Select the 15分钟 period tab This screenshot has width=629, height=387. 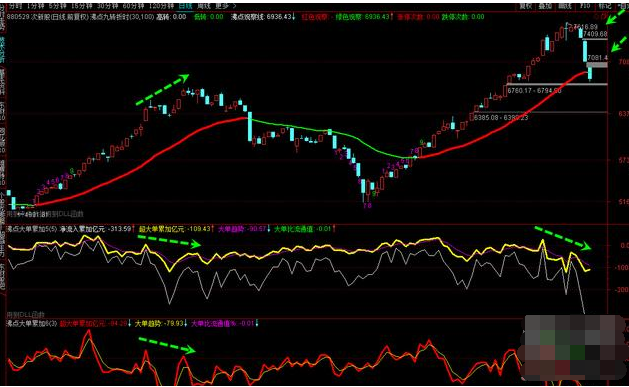point(81,6)
